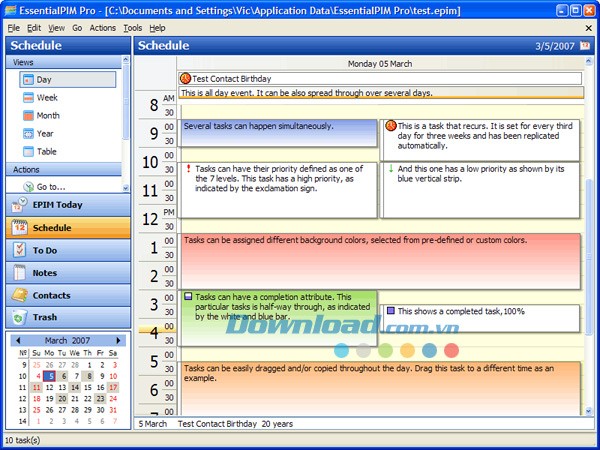This screenshot has width=600, height=450.
Task: Open the Actions menu
Action: 102,28
